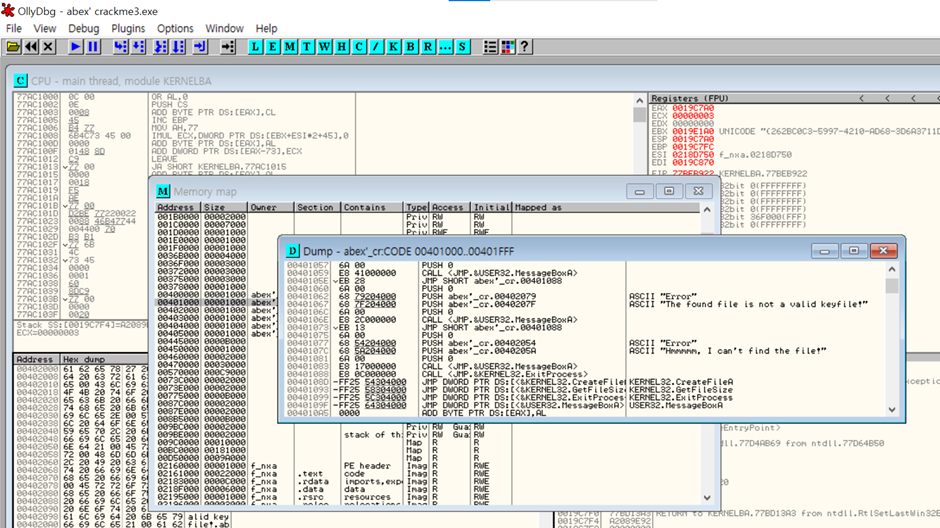Select the 'stack of th' memory map row

click(428, 435)
